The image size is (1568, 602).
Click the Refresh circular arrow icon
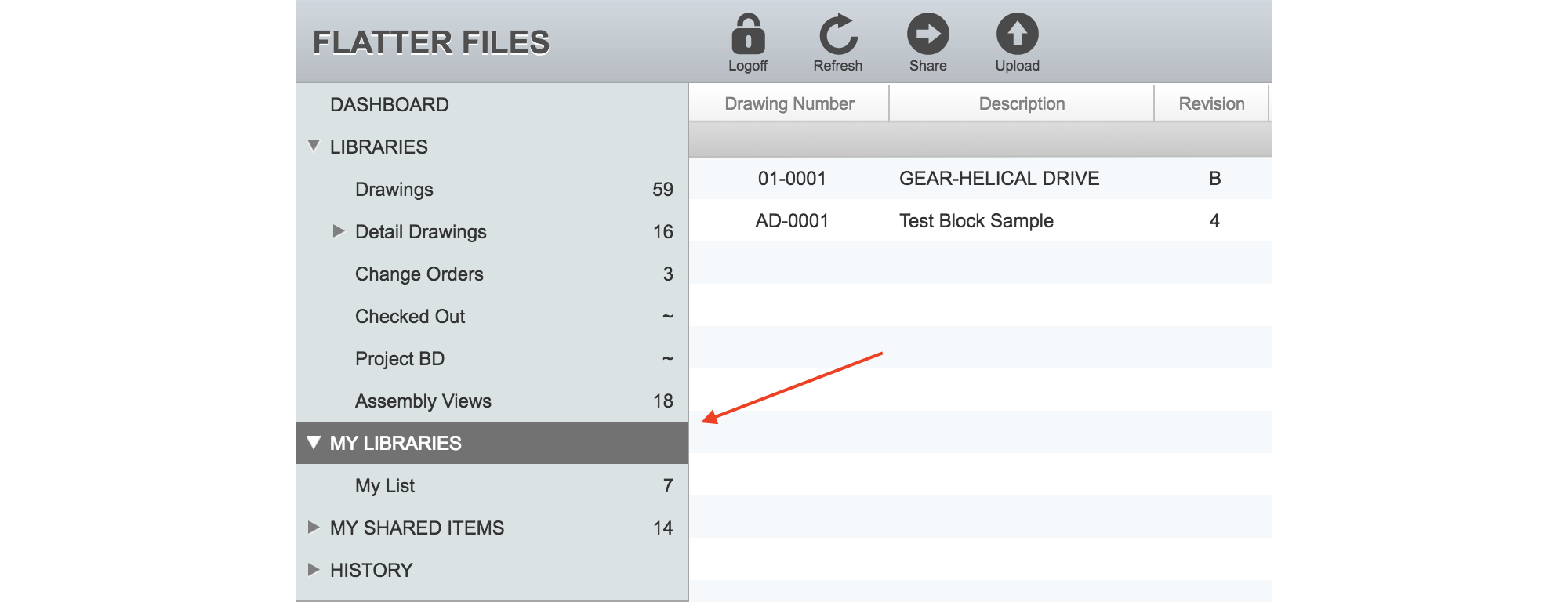(838, 34)
